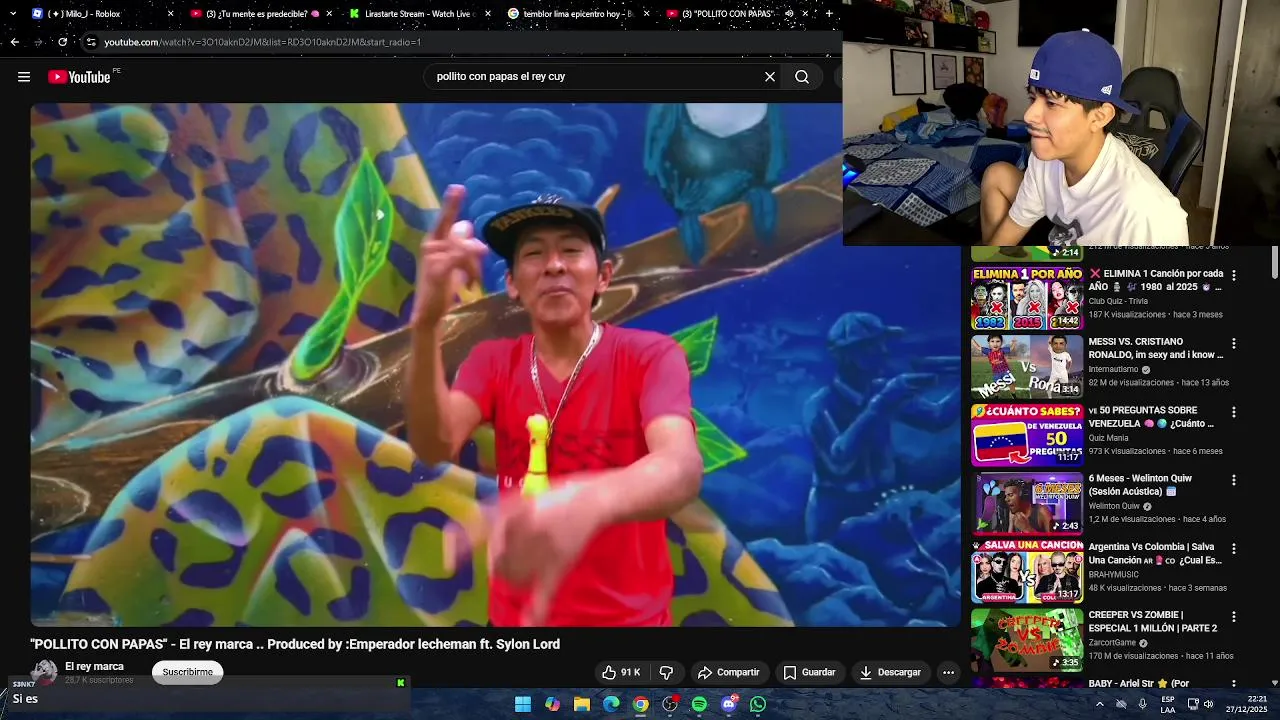Open Spotify from the taskbar
Viewport: 1280px width, 720px height.
pos(699,704)
